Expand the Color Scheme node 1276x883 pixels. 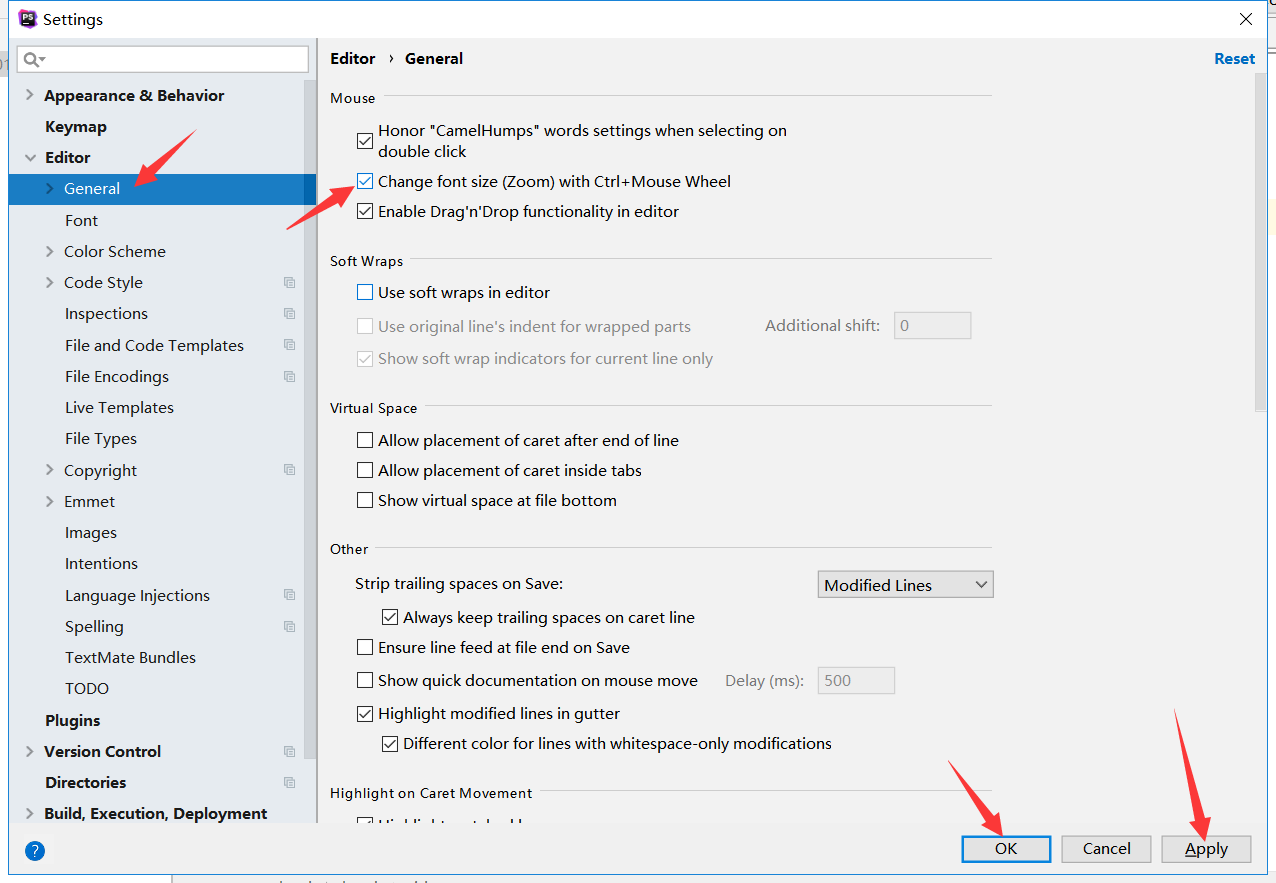[x=49, y=252]
